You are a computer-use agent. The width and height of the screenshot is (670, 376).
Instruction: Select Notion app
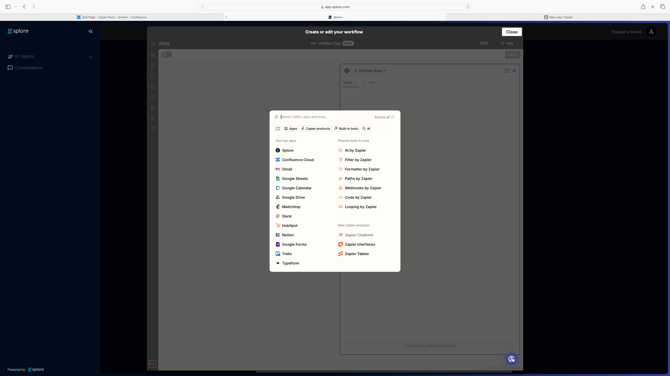[x=285, y=235]
